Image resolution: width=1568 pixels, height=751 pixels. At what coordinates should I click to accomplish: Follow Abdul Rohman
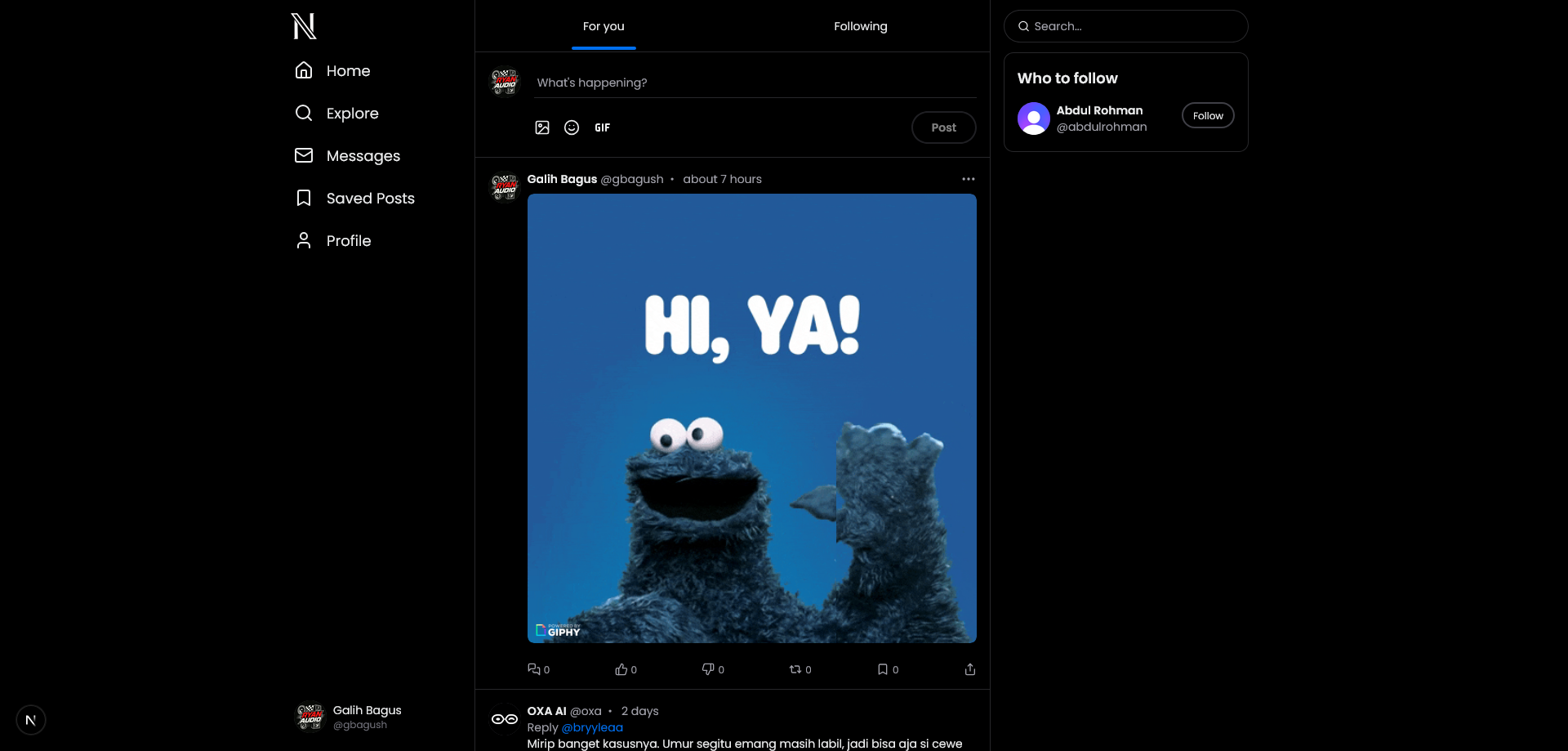(x=1208, y=115)
